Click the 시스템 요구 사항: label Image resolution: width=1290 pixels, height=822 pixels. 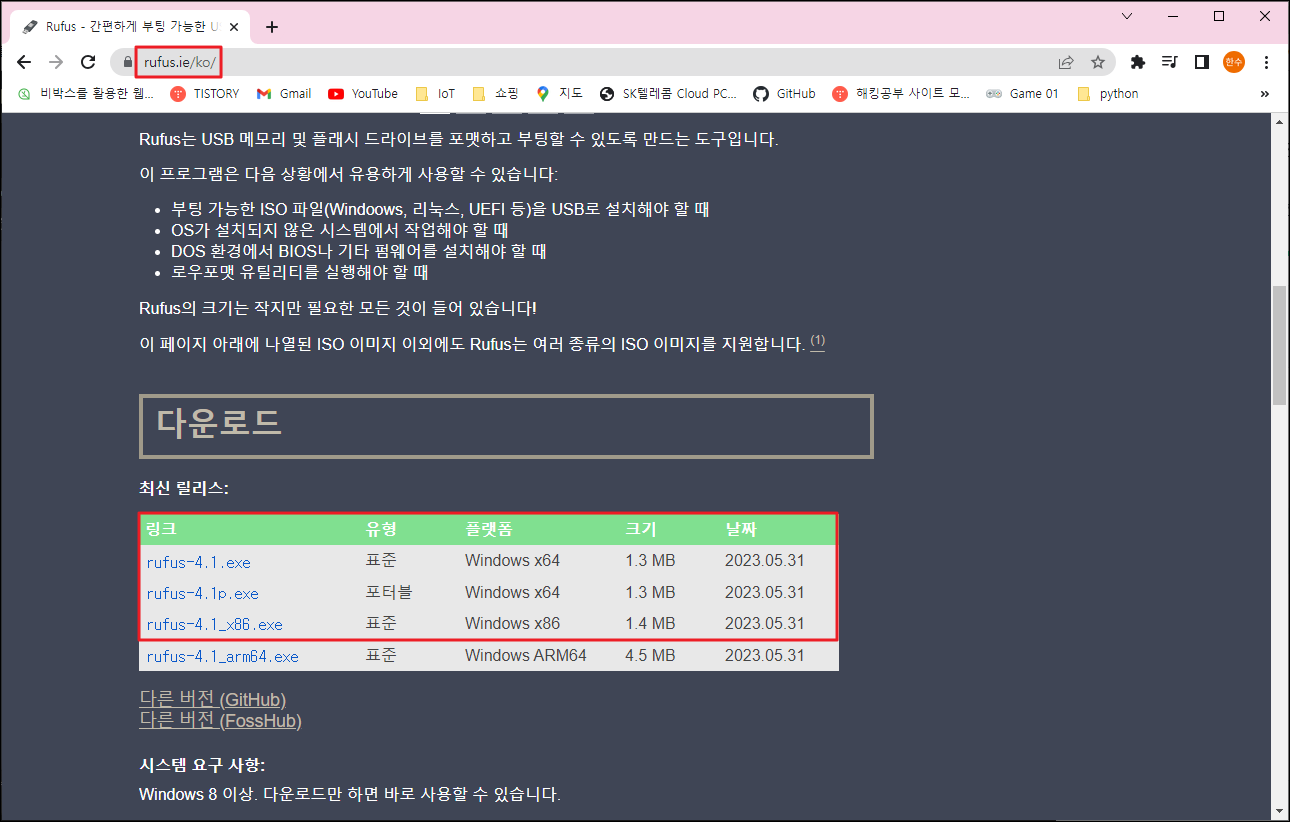tap(202, 765)
